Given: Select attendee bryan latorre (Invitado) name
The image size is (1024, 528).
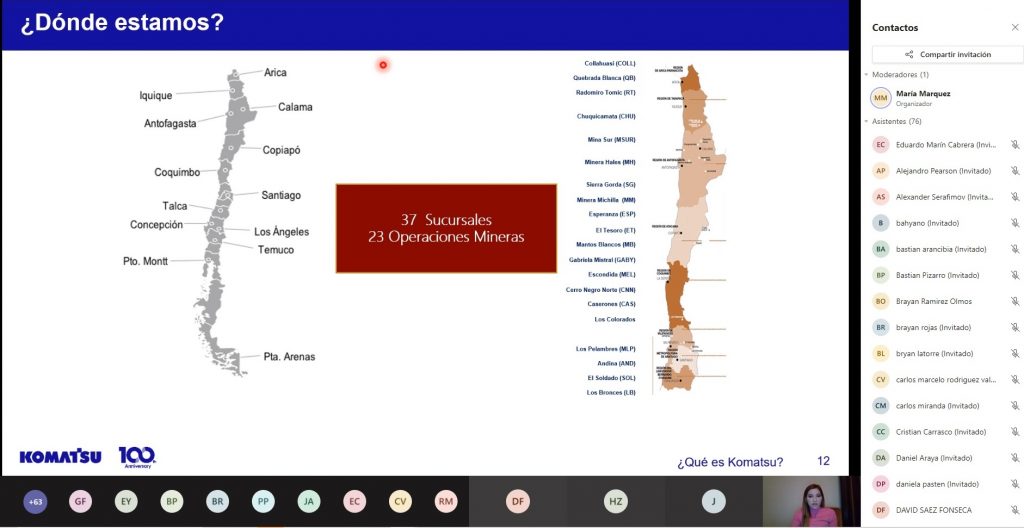Looking at the screenshot, I should click(x=935, y=354).
